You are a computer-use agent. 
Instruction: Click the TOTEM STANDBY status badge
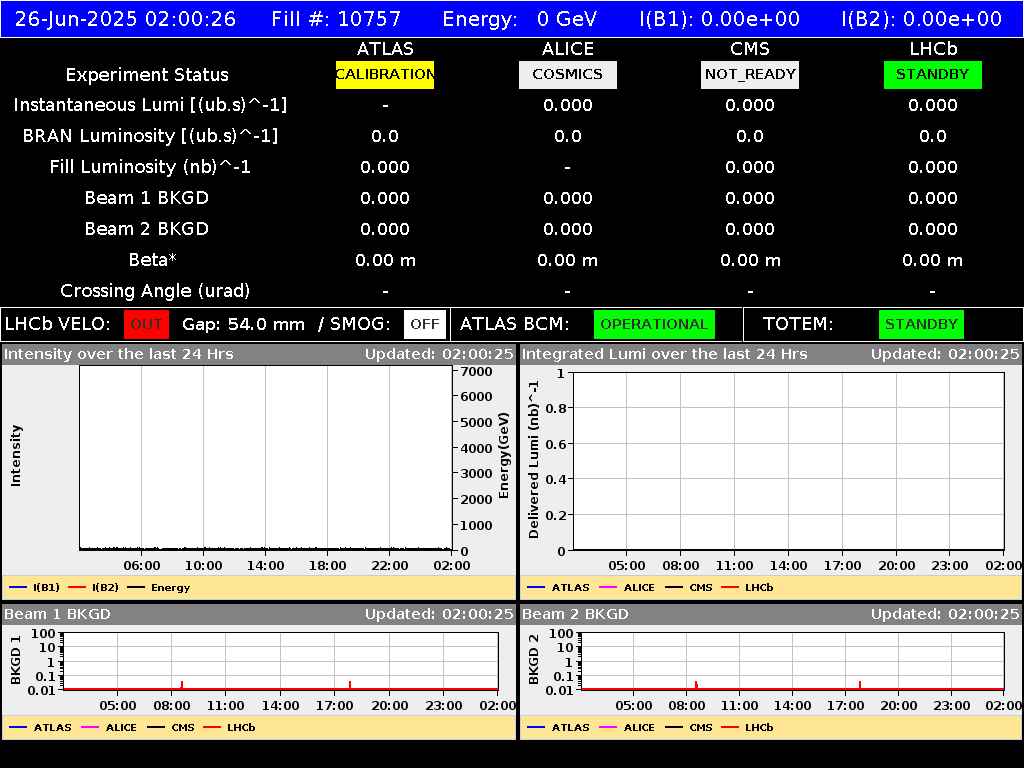(921, 325)
